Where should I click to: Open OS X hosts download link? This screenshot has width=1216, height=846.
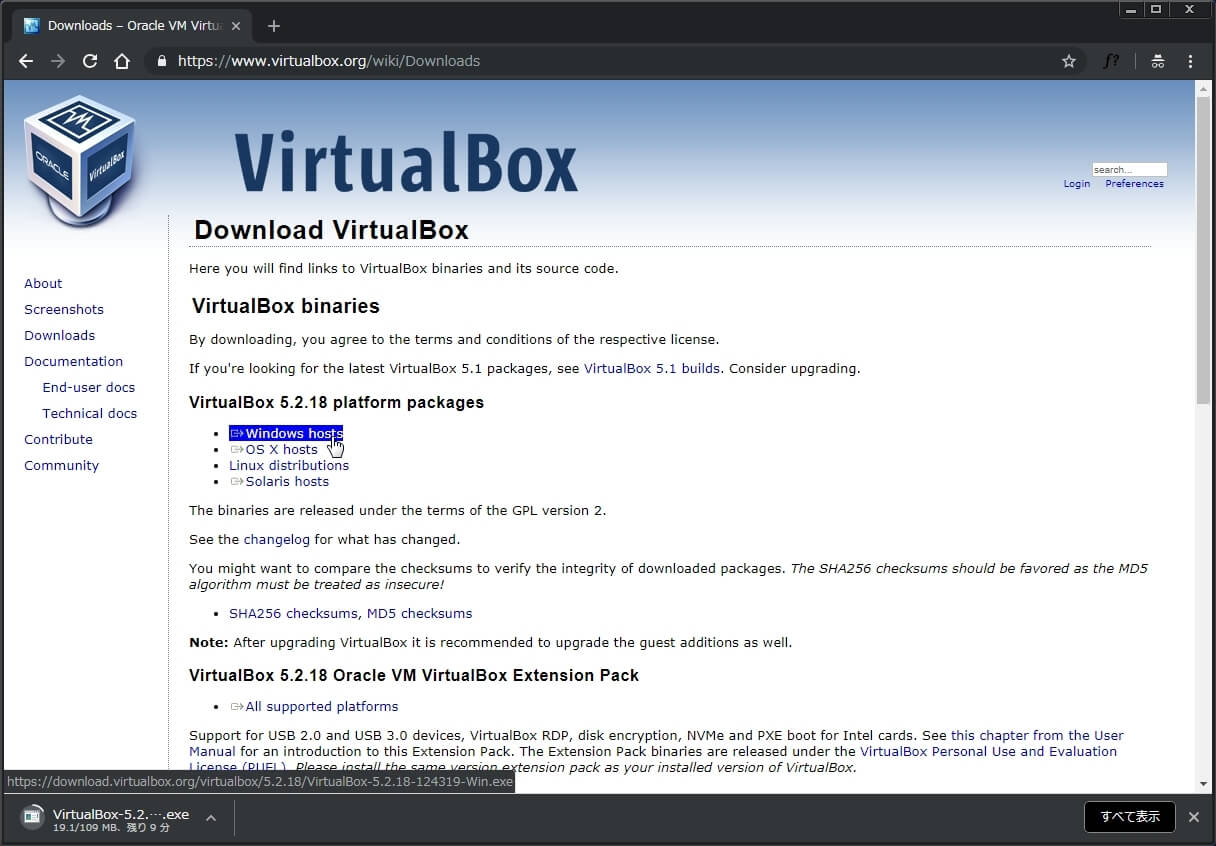tap(281, 449)
